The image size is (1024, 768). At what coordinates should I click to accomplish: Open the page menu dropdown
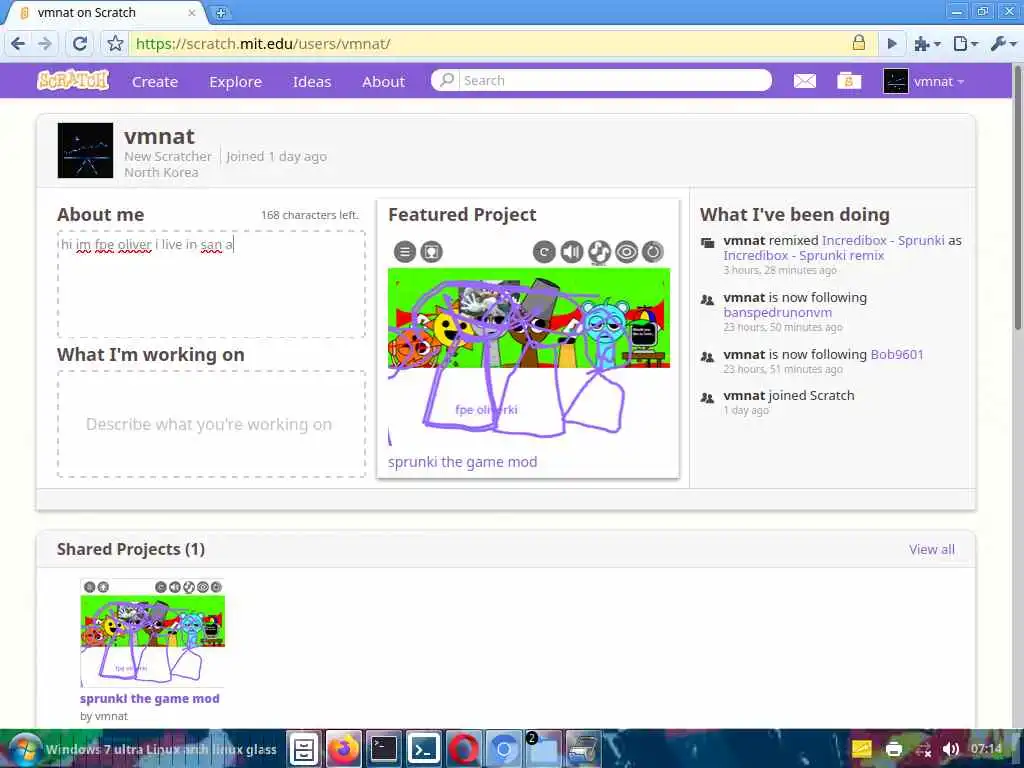point(965,44)
